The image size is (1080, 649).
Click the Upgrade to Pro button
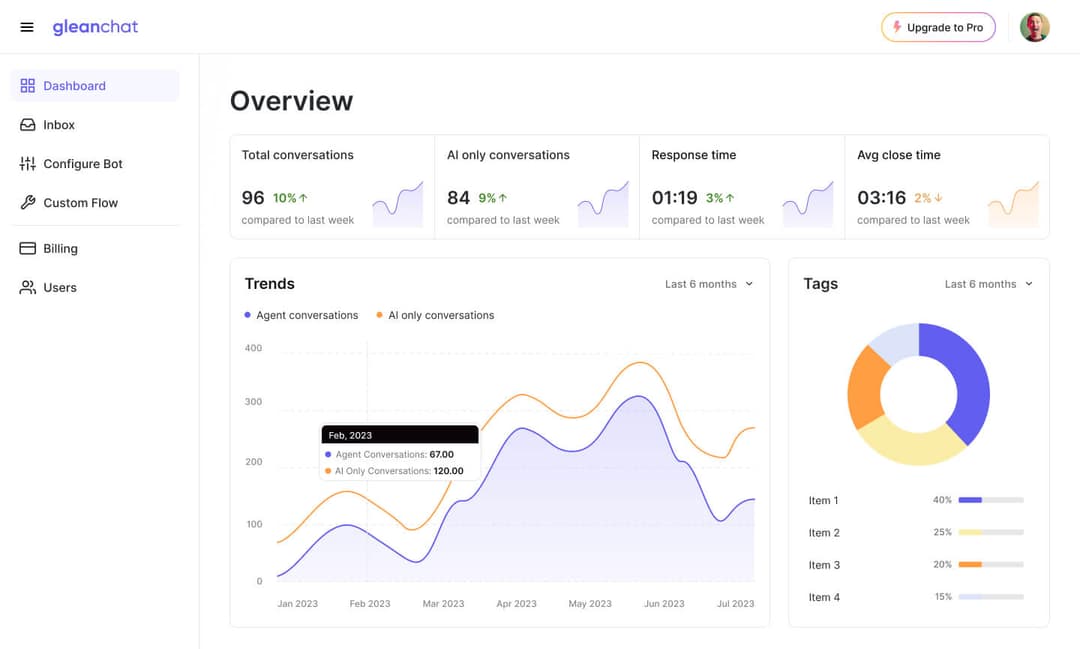[x=938, y=28]
